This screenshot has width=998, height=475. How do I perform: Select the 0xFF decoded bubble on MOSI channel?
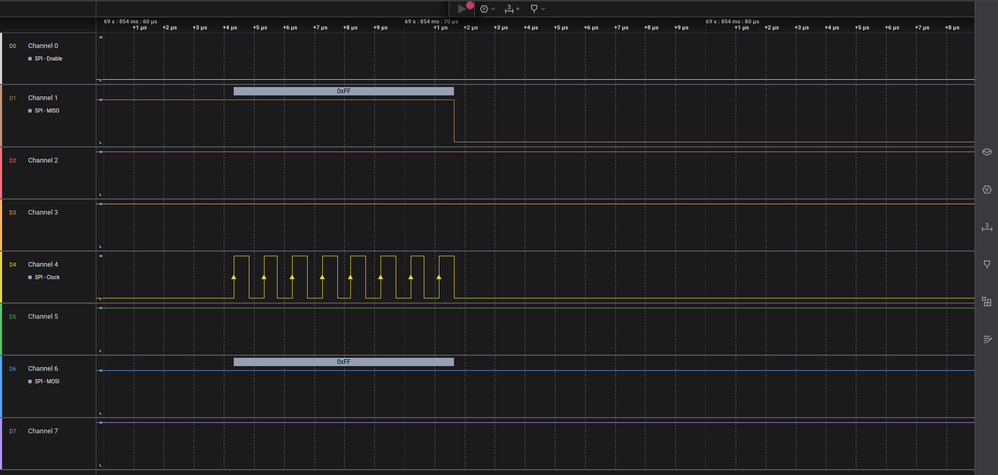(344, 362)
